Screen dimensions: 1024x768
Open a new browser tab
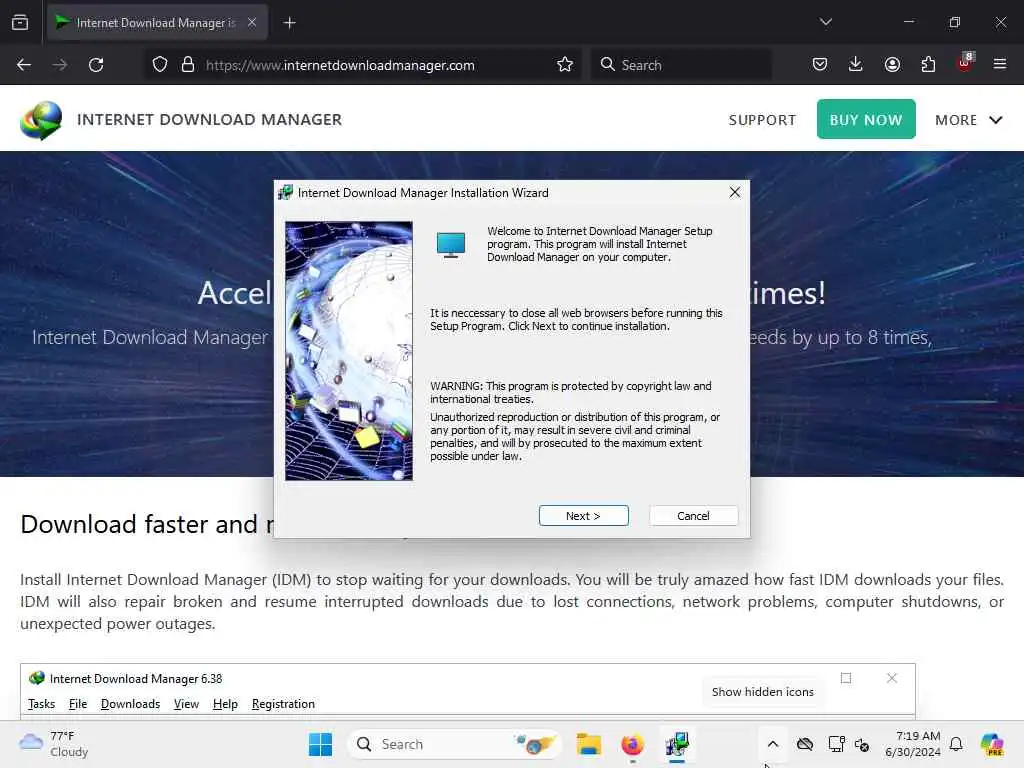point(289,23)
